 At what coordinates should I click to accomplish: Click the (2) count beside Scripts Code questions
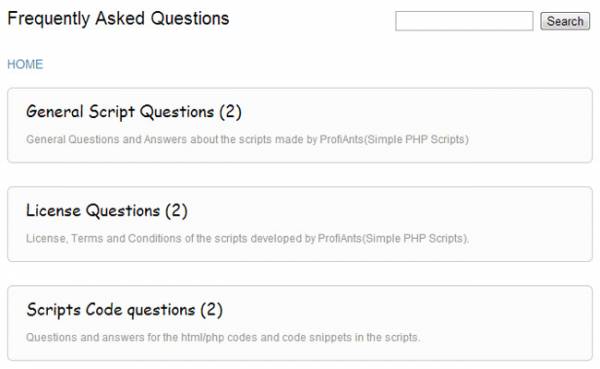pos(212,310)
